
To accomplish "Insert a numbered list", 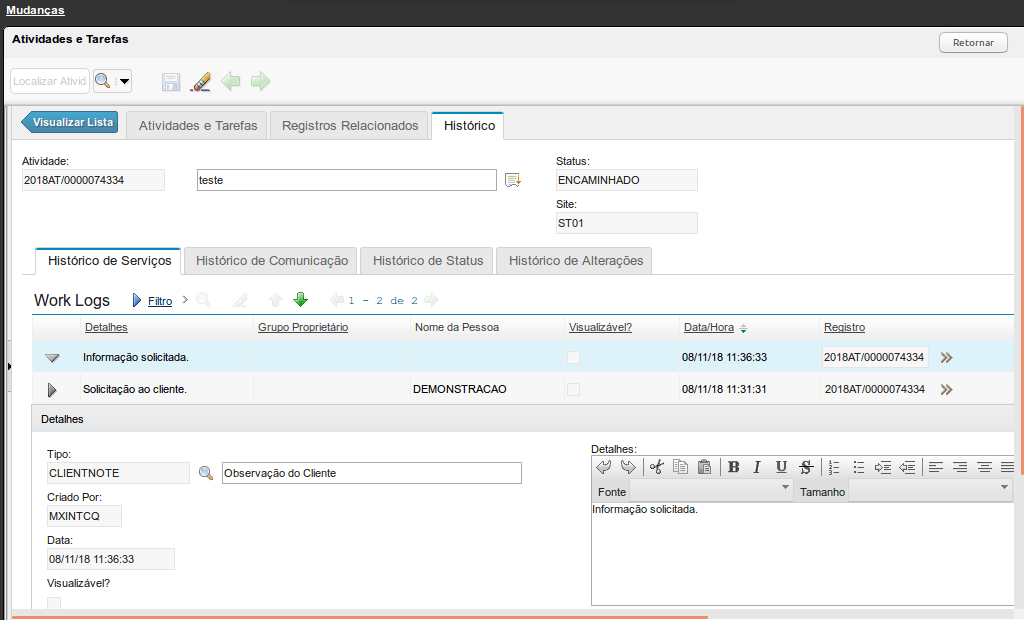I will coord(834,467).
